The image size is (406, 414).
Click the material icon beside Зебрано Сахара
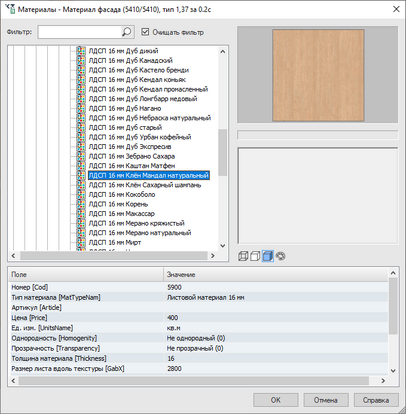[x=81, y=156]
